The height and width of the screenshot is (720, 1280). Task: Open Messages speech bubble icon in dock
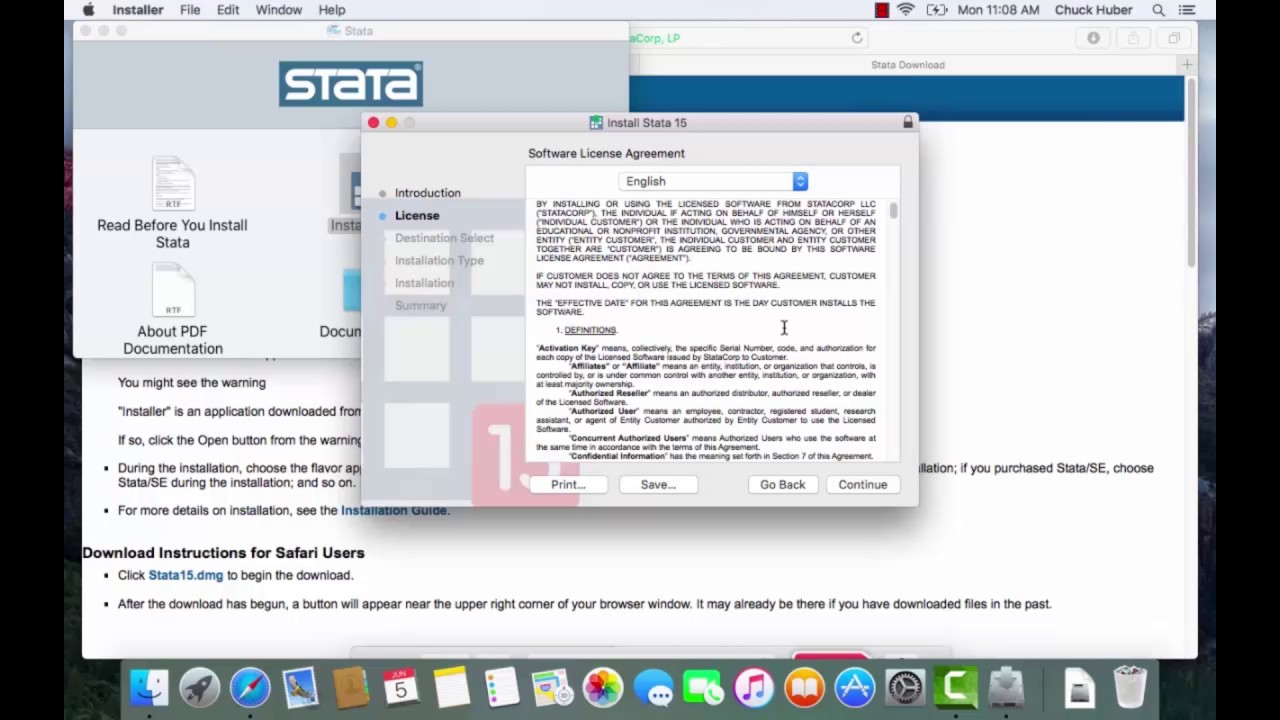pyautogui.click(x=653, y=688)
